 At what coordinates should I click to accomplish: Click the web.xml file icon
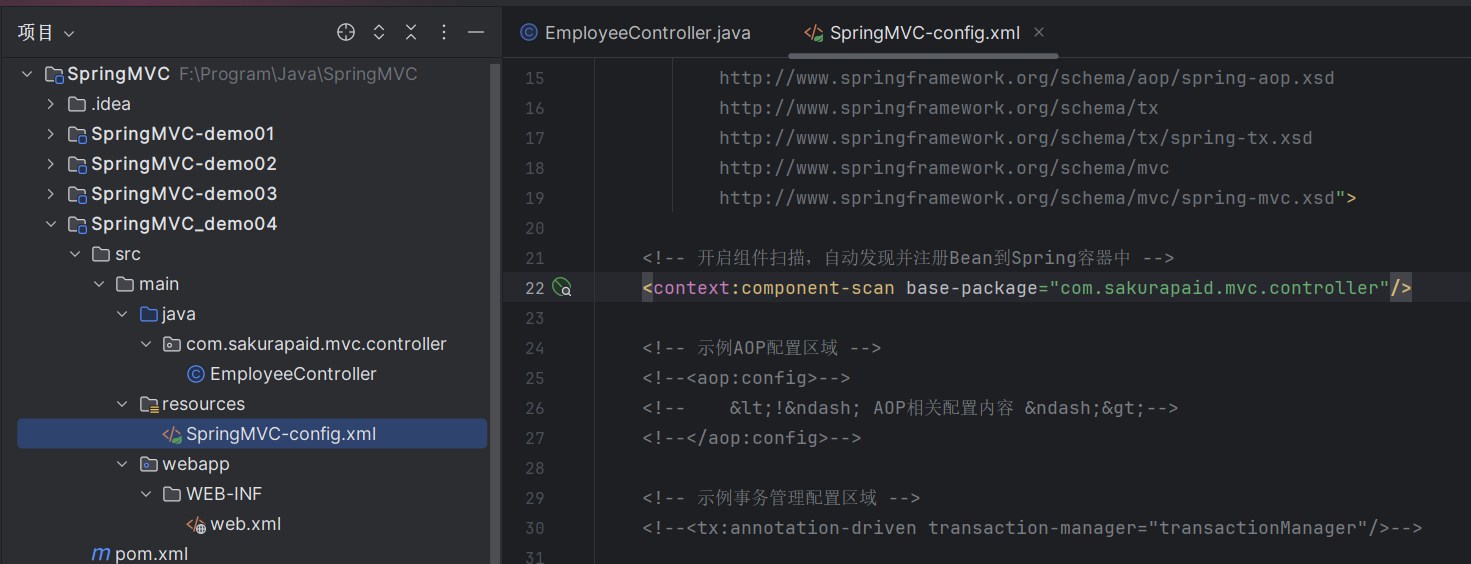coord(196,524)
